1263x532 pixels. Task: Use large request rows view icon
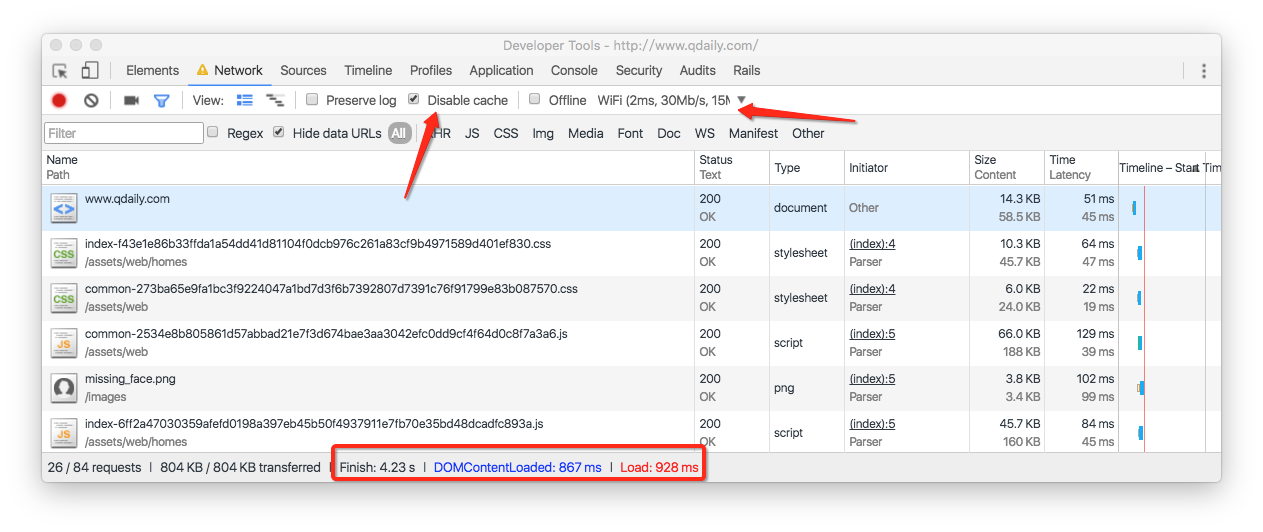pyautogui.click(x=245, y=100)
